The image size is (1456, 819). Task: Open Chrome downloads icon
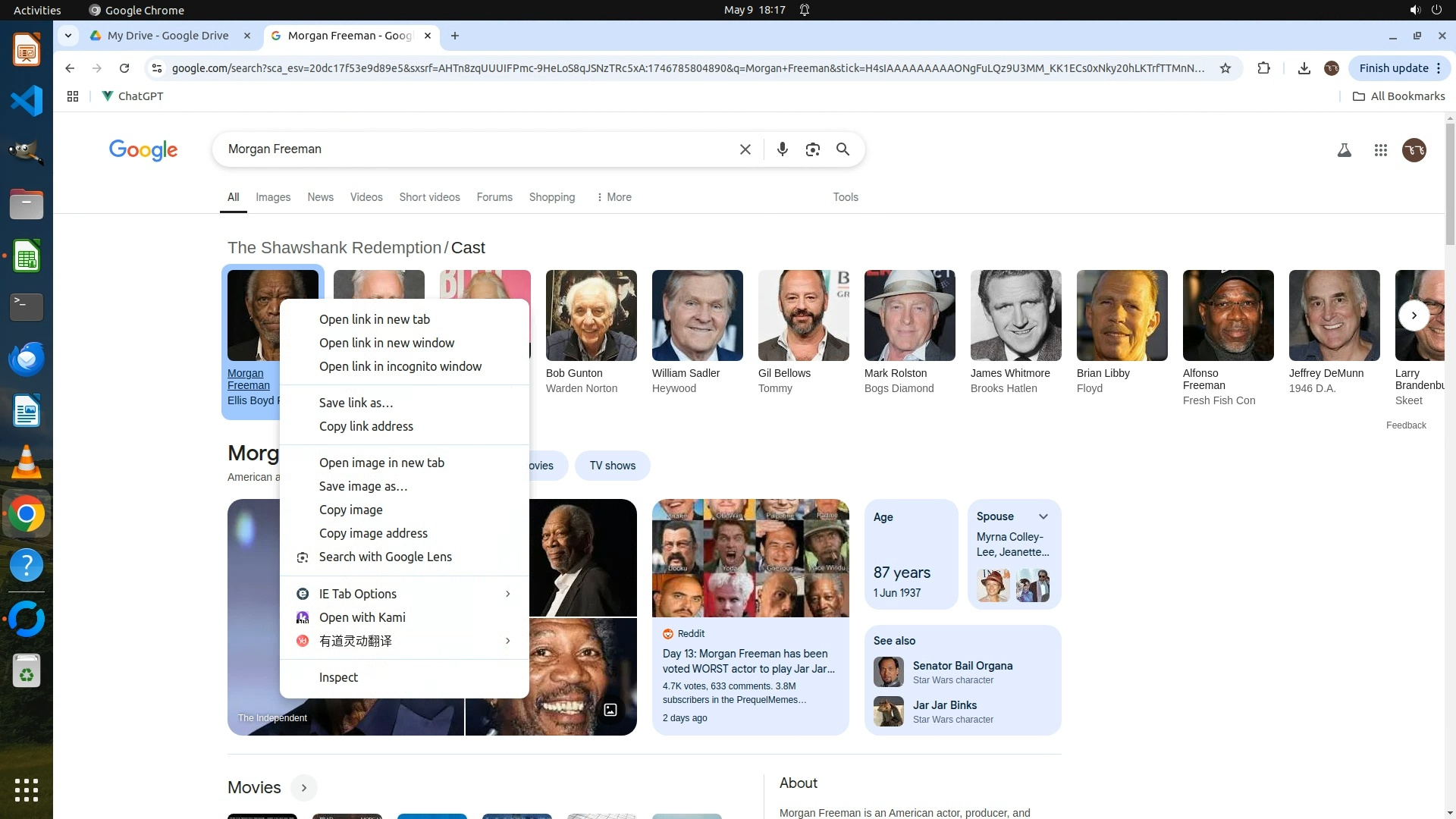point(1304,68)
